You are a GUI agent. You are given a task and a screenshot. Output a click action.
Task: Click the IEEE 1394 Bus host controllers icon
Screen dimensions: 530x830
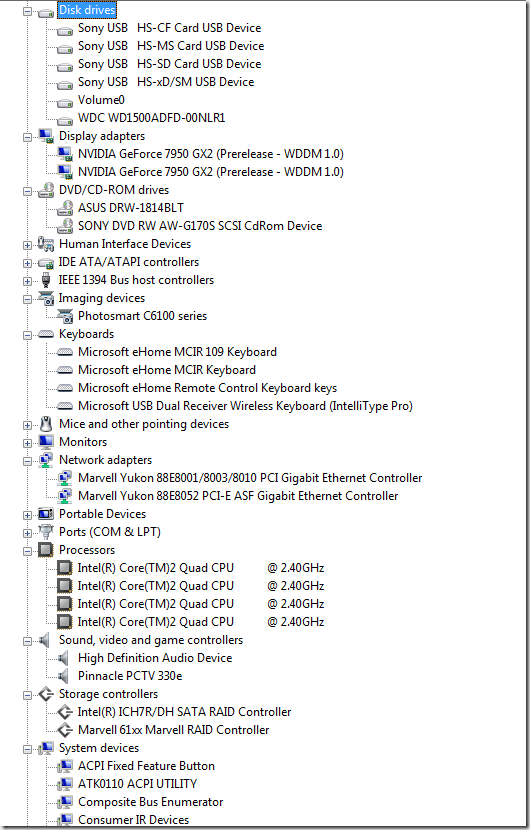tap(46, 280)
